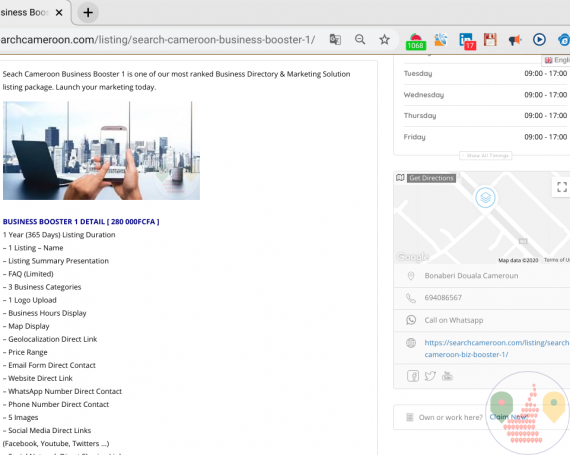Click the Thursday opening hours row
Screen dimensions: 570x455
tap(485, 116)
